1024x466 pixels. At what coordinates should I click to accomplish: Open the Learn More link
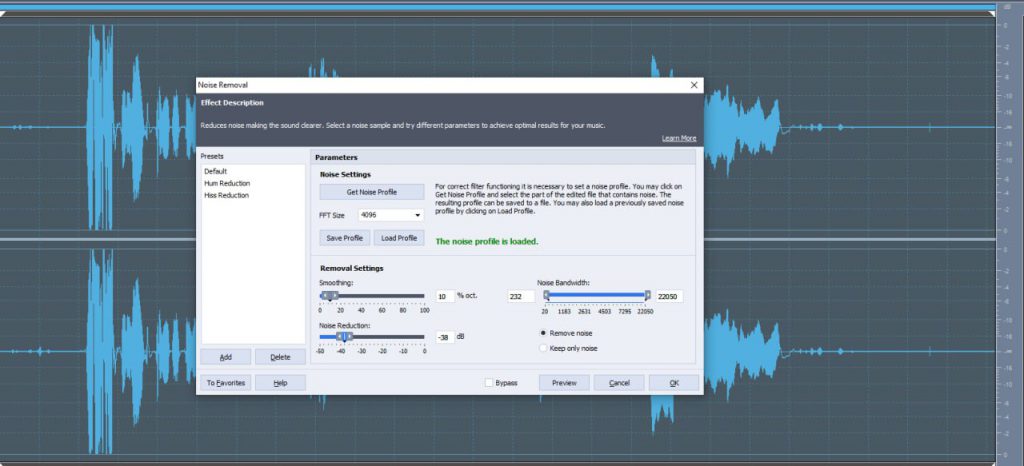click(679, 138)
